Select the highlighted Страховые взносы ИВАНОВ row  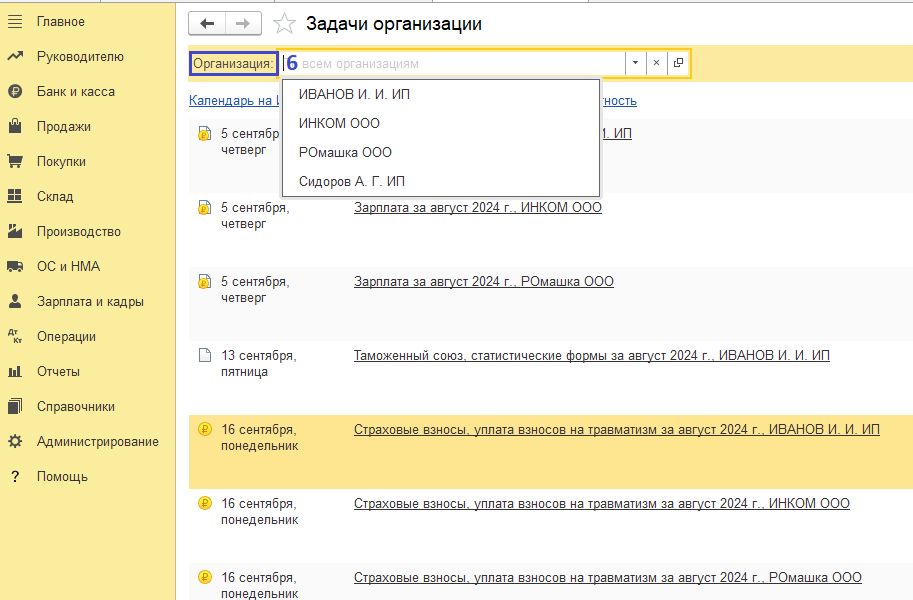click(x=616, y=430)
